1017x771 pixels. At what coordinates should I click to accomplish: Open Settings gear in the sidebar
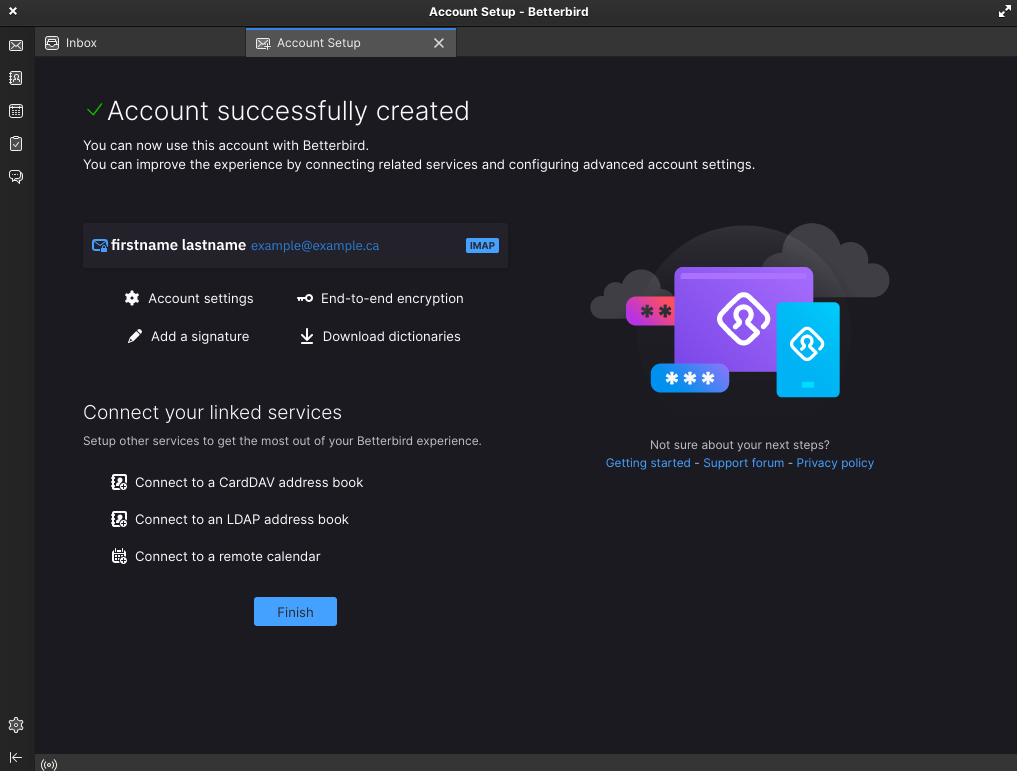16,725
